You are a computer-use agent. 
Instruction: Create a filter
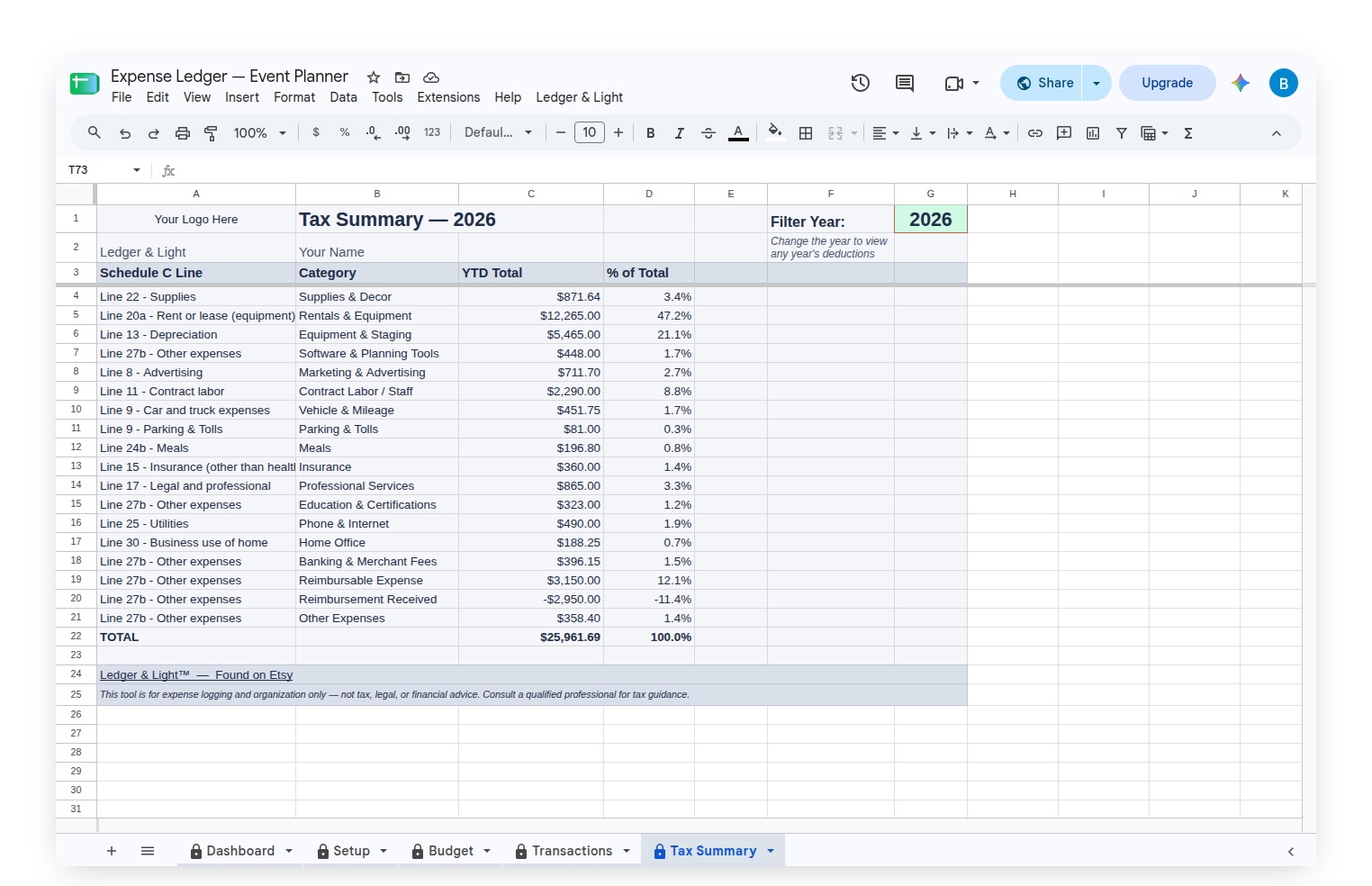click(1122, 133)
